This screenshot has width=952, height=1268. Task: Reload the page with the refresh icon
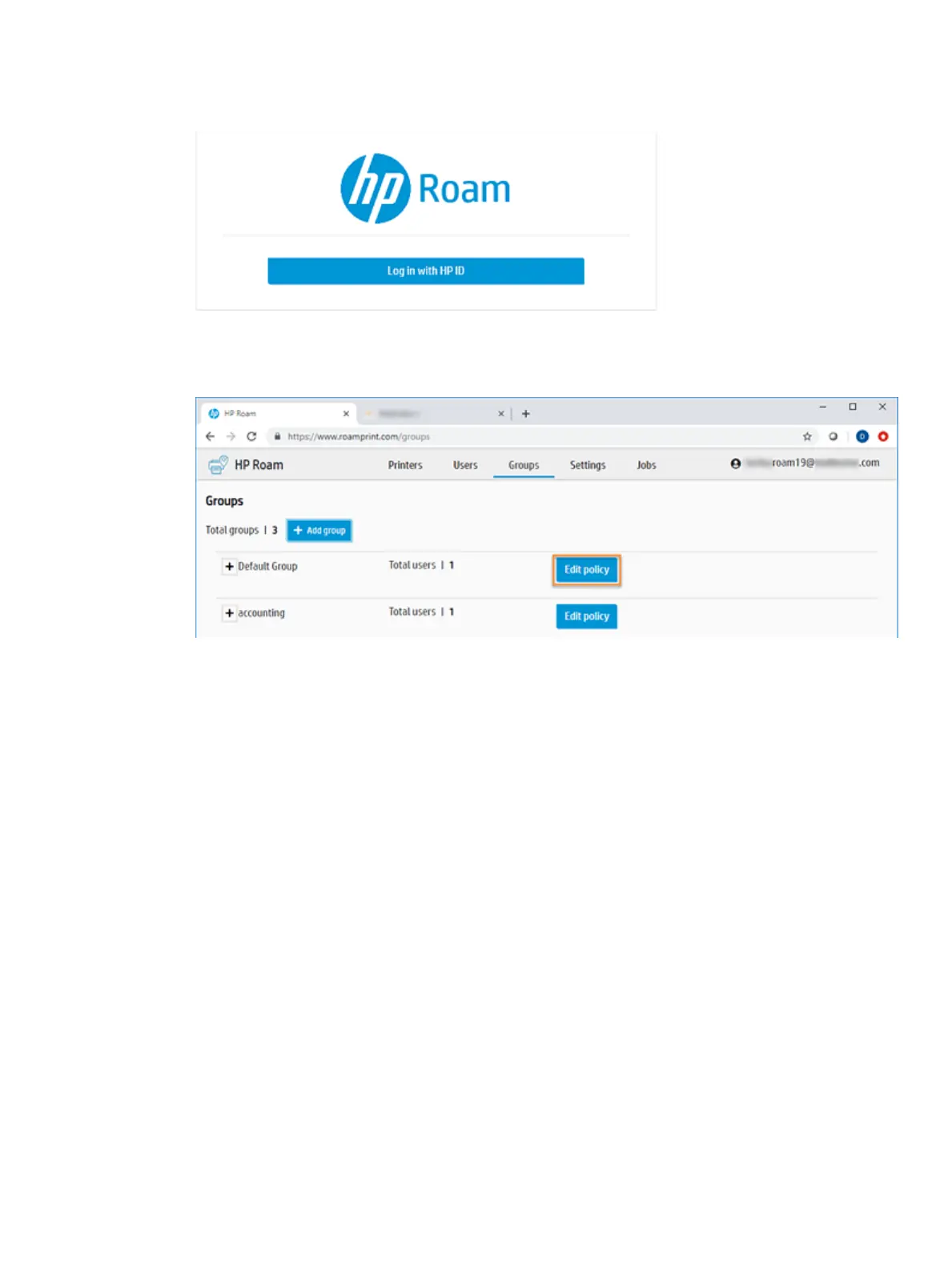(x=251, y=436)
